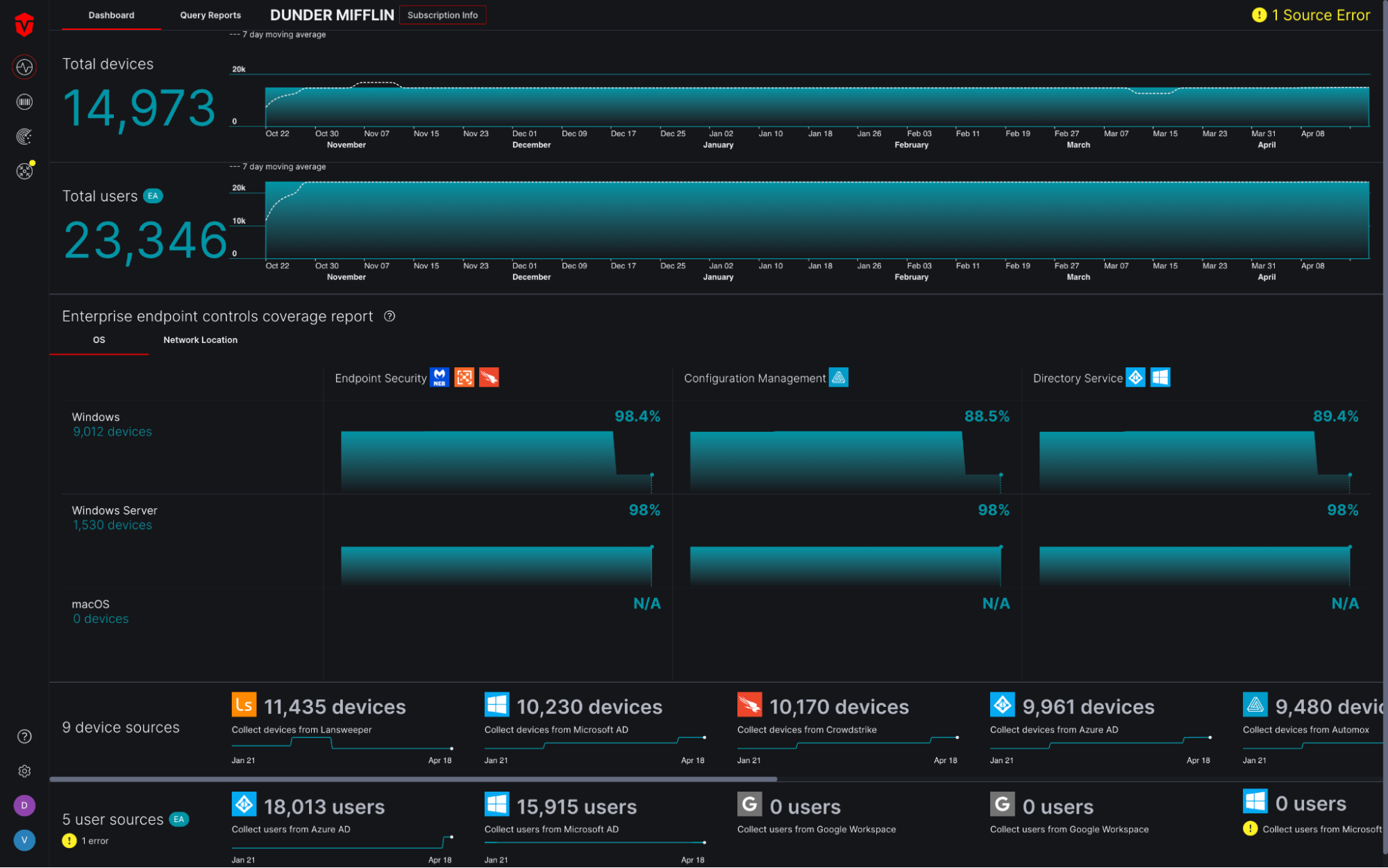Screen dimensions: 1388x868
Task: Click the purple D user avatar
Action: pyautogui.click(x=24, y=806)
